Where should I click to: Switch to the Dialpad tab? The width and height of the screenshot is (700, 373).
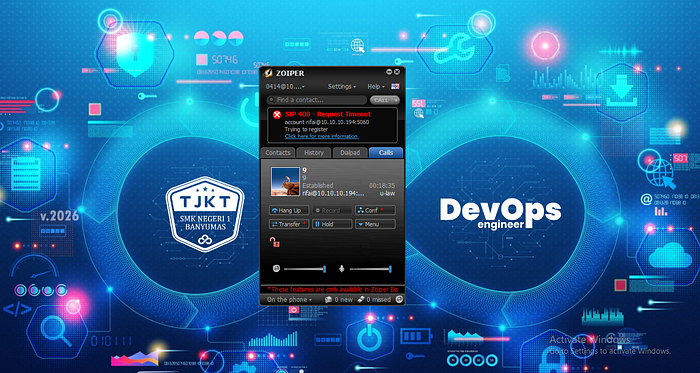(350, 153)
